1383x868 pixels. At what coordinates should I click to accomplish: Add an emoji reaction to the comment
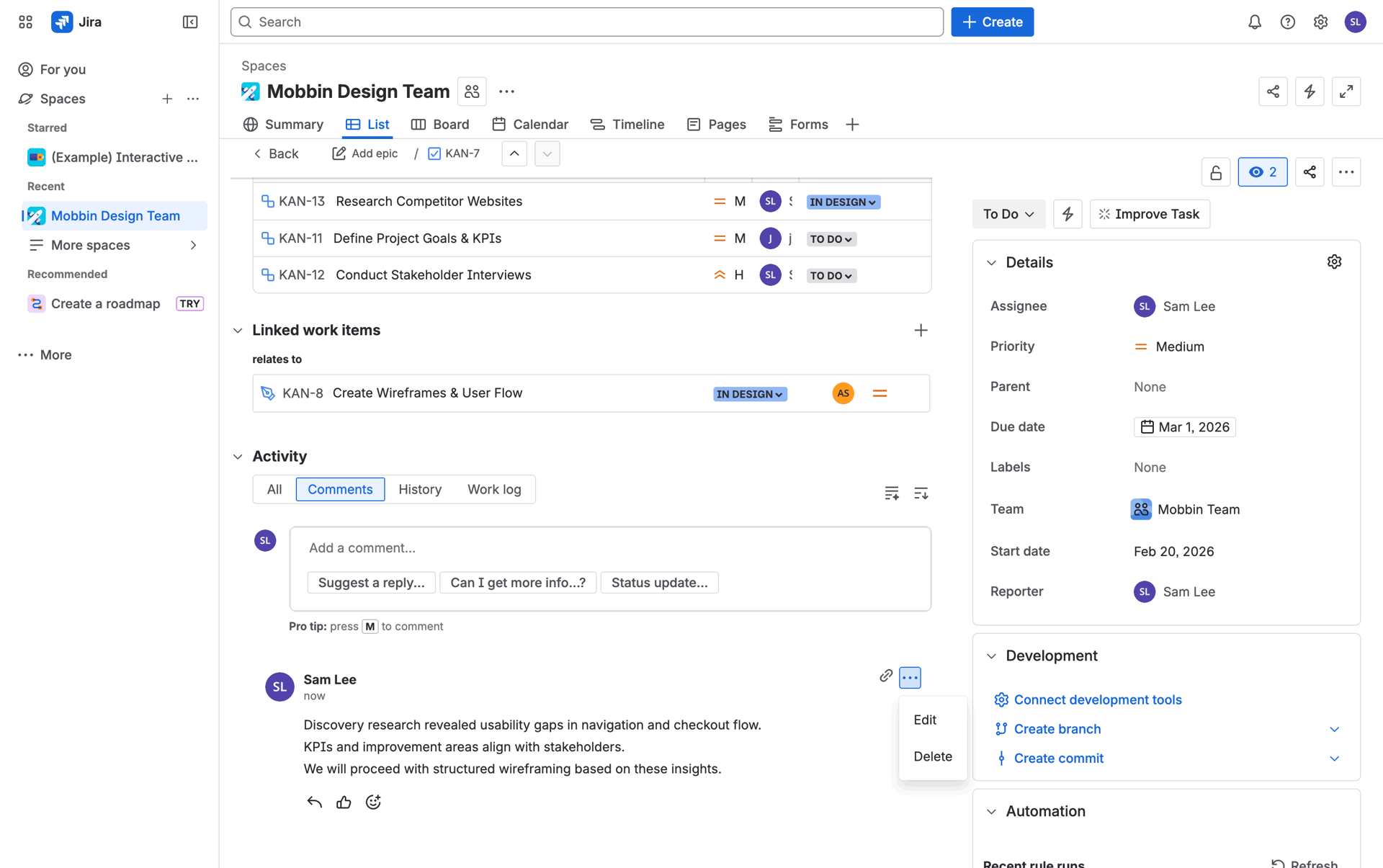coord(373,802)
